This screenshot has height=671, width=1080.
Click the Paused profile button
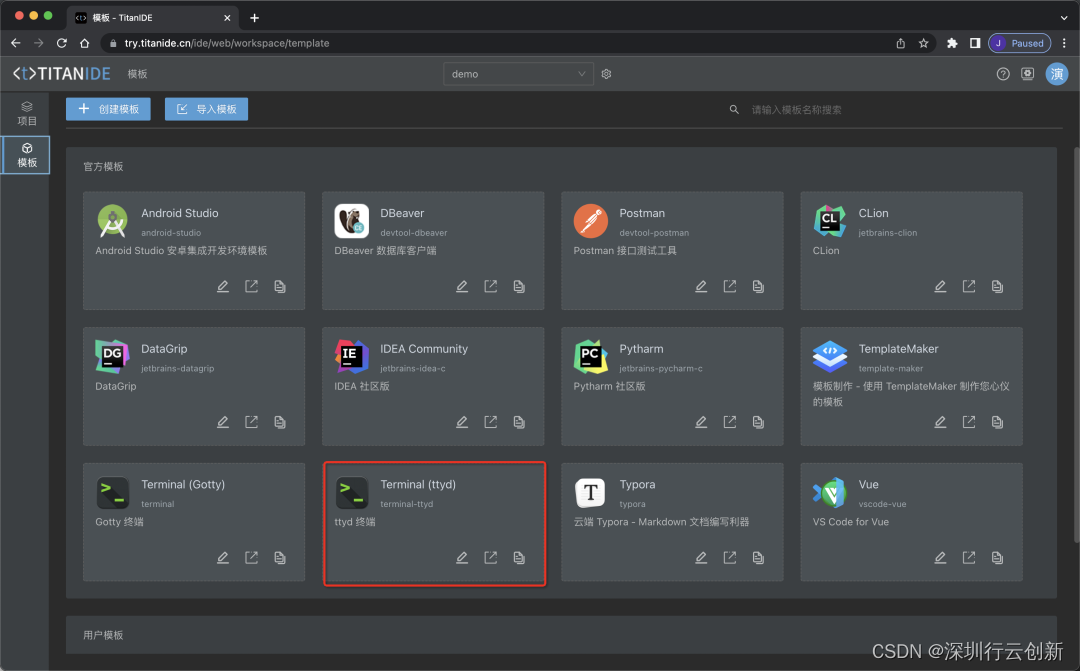pos(1019,43)
